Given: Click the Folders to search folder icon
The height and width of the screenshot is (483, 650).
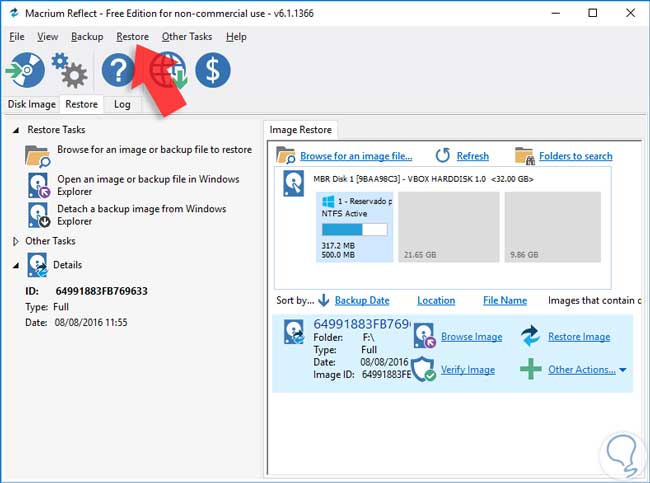Looking at the screenshot, I should (524, 156).
